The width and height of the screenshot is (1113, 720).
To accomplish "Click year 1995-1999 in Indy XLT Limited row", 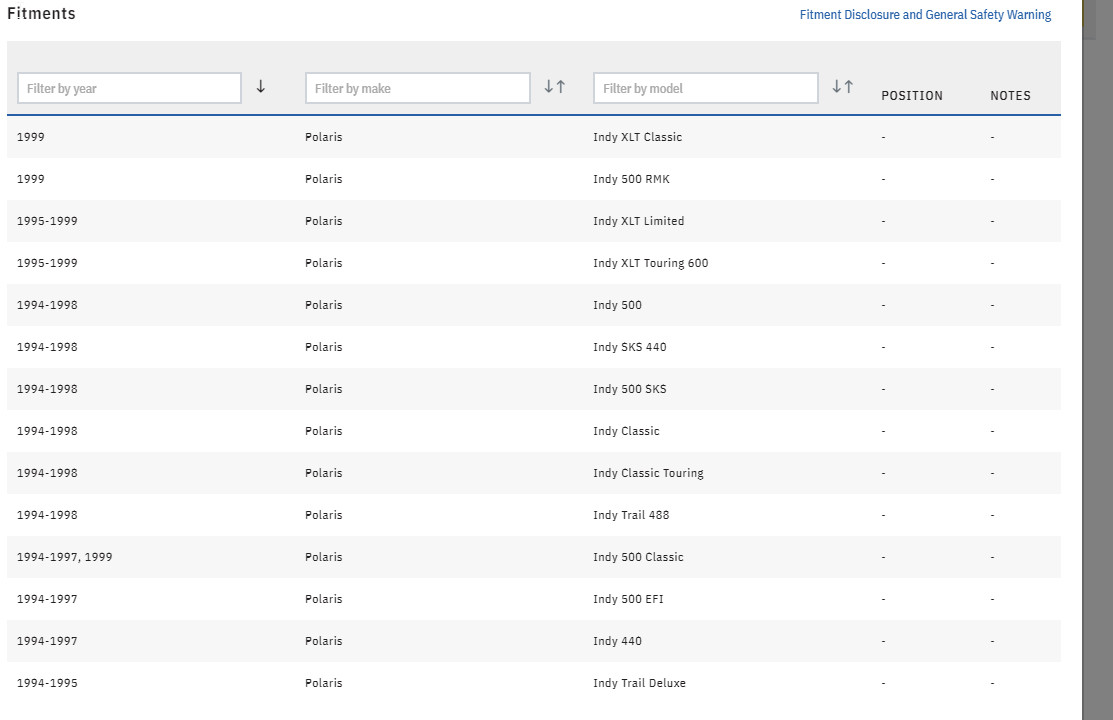I will click(47, 221).
